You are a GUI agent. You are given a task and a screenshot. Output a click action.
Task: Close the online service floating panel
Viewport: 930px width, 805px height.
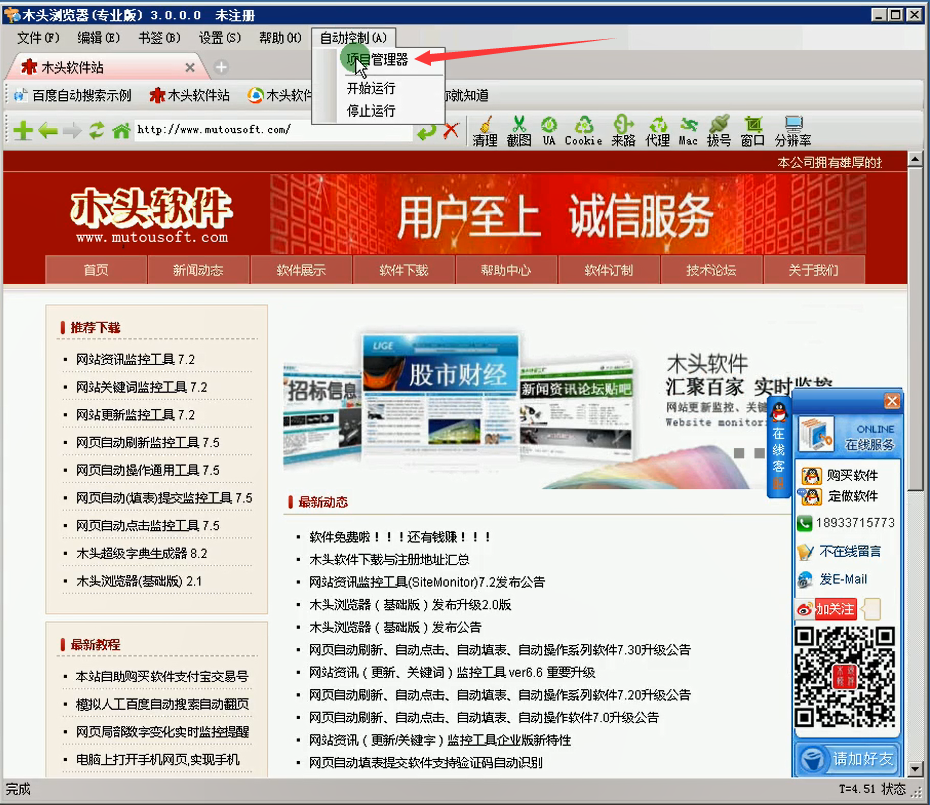[891, 401]
